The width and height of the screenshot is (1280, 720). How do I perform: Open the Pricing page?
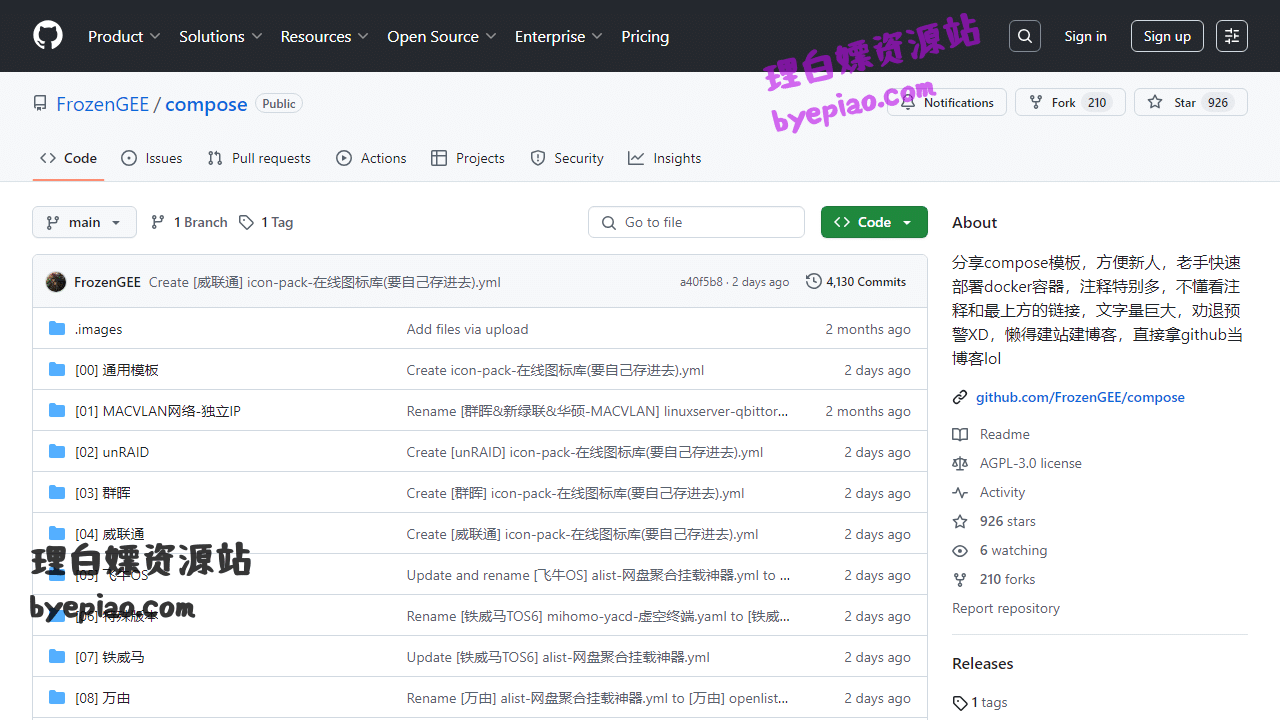[645, 36]
